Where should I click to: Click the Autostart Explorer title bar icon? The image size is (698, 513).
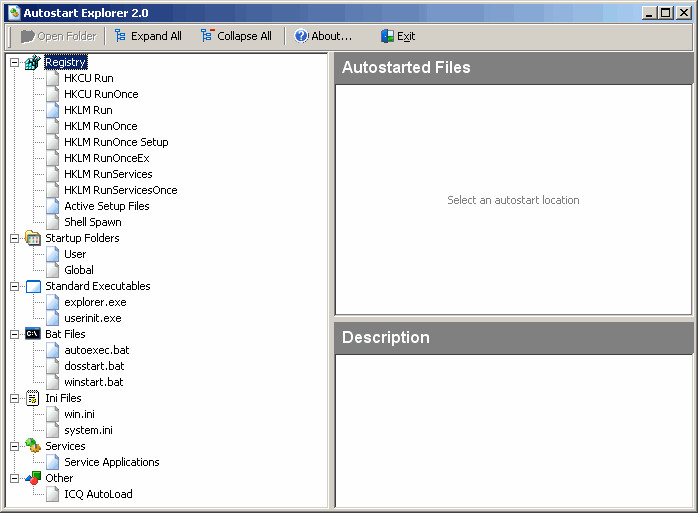[14, 13]
